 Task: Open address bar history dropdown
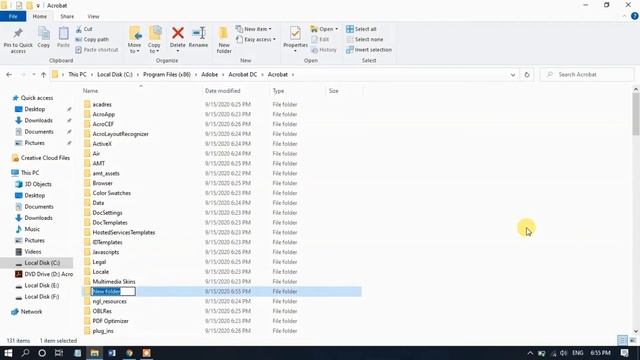pyautogui.click(x=513, y=75)
